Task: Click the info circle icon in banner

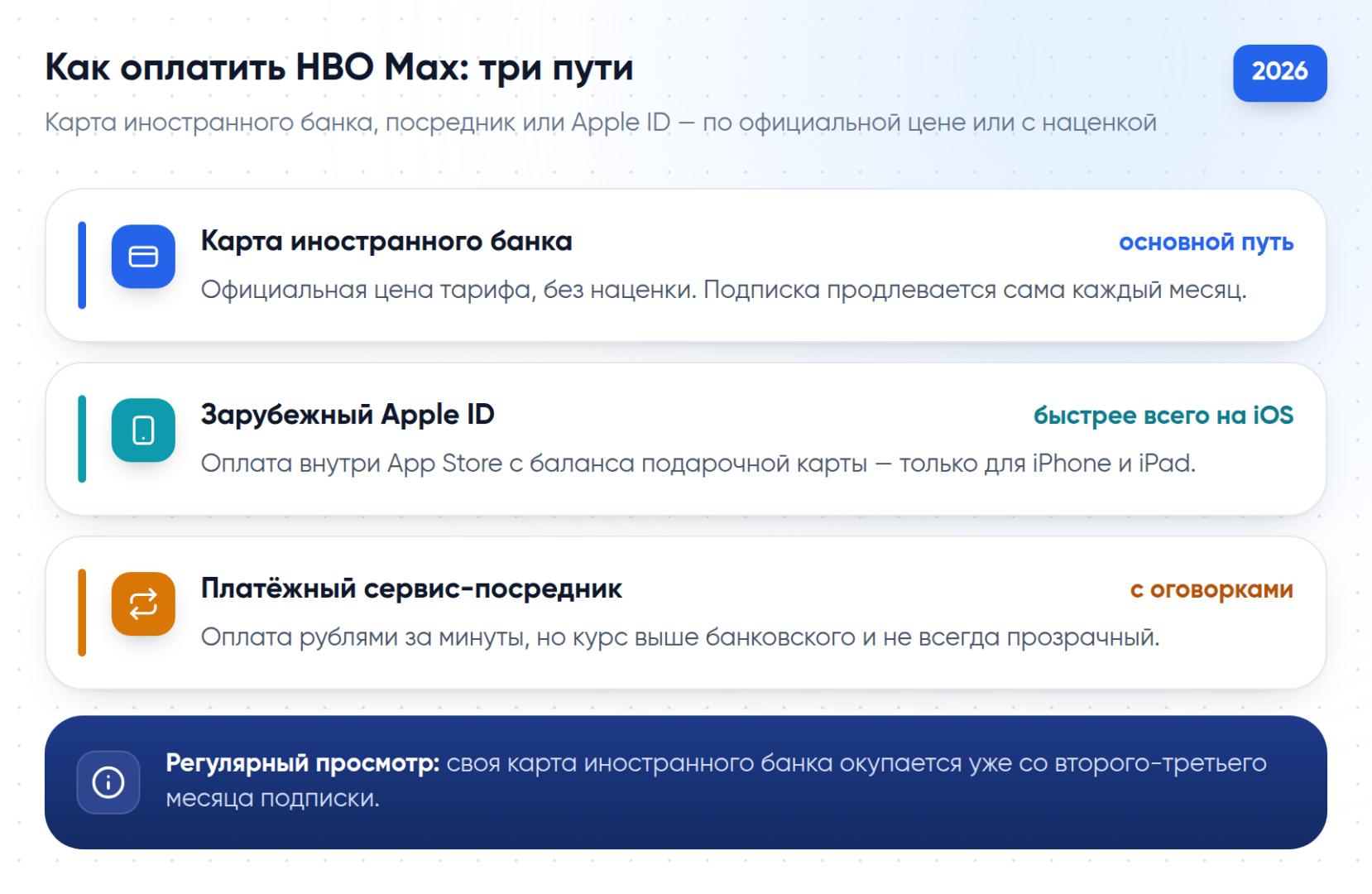Action: tap(108, 782)
